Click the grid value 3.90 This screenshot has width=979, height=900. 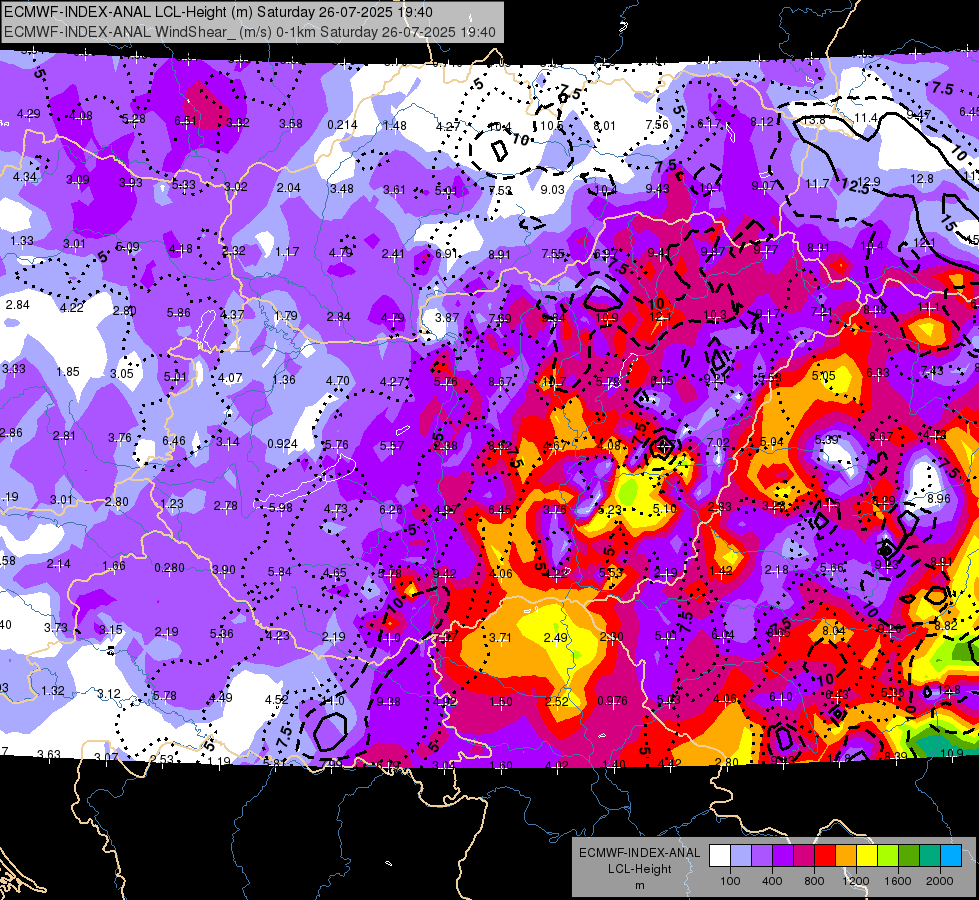[x=224, y=570]
